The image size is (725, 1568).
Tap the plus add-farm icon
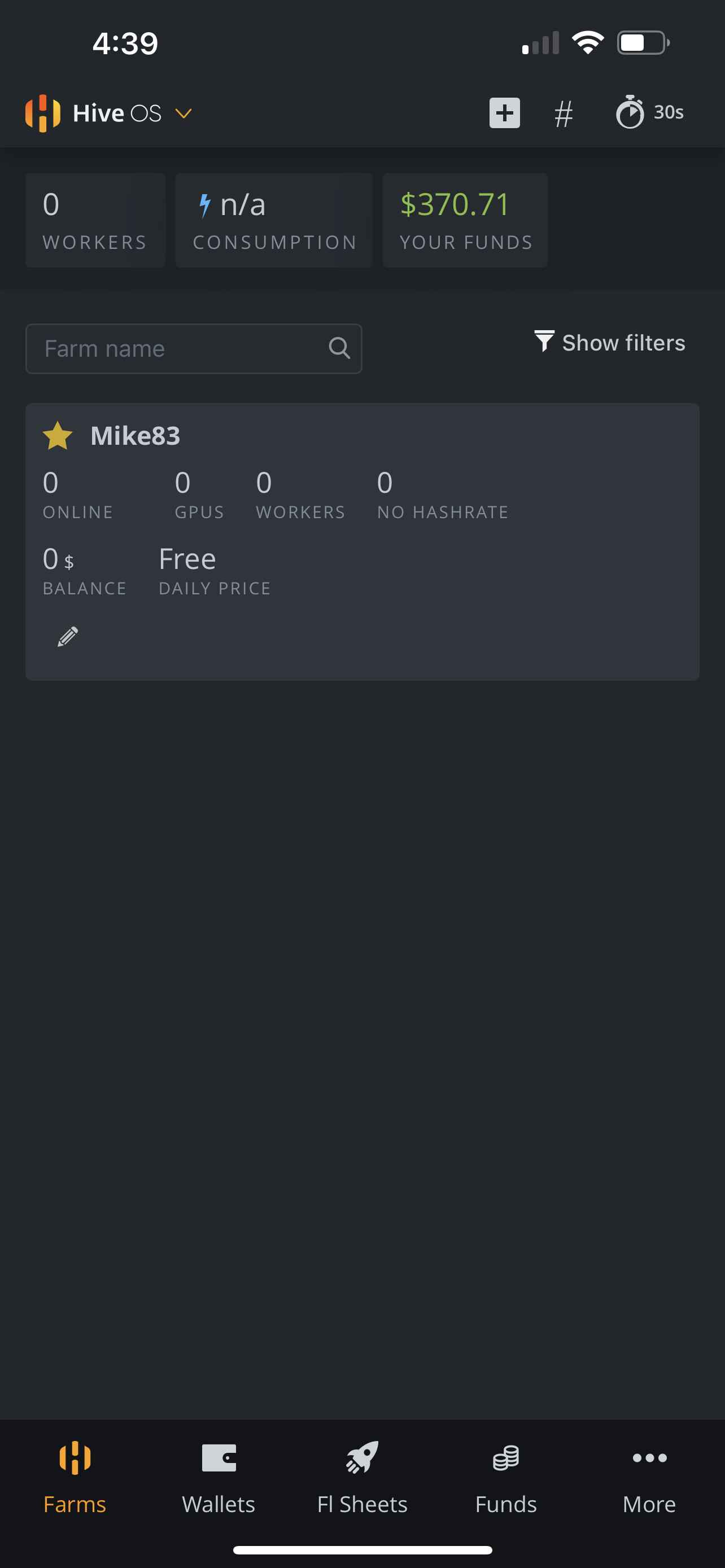coord(505,113)
